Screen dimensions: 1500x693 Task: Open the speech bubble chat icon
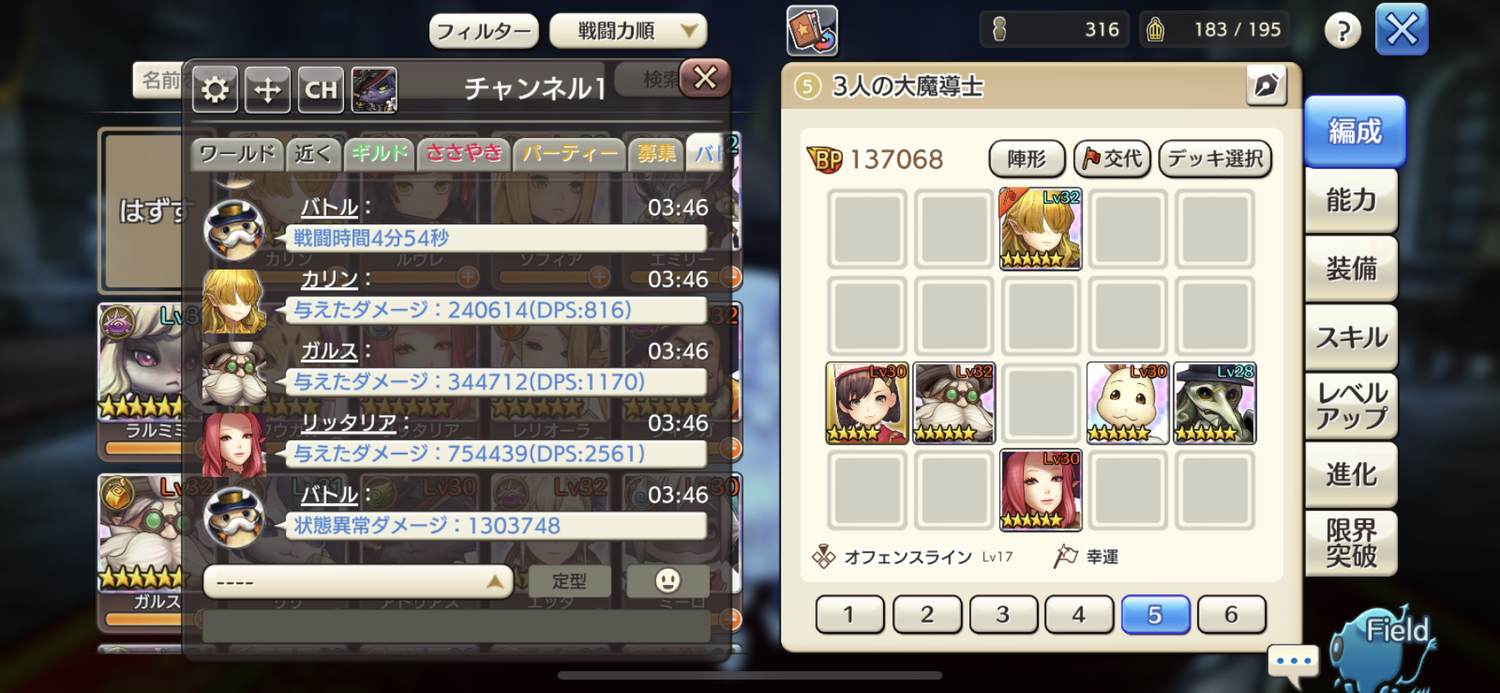click(x=1293, y=662)
